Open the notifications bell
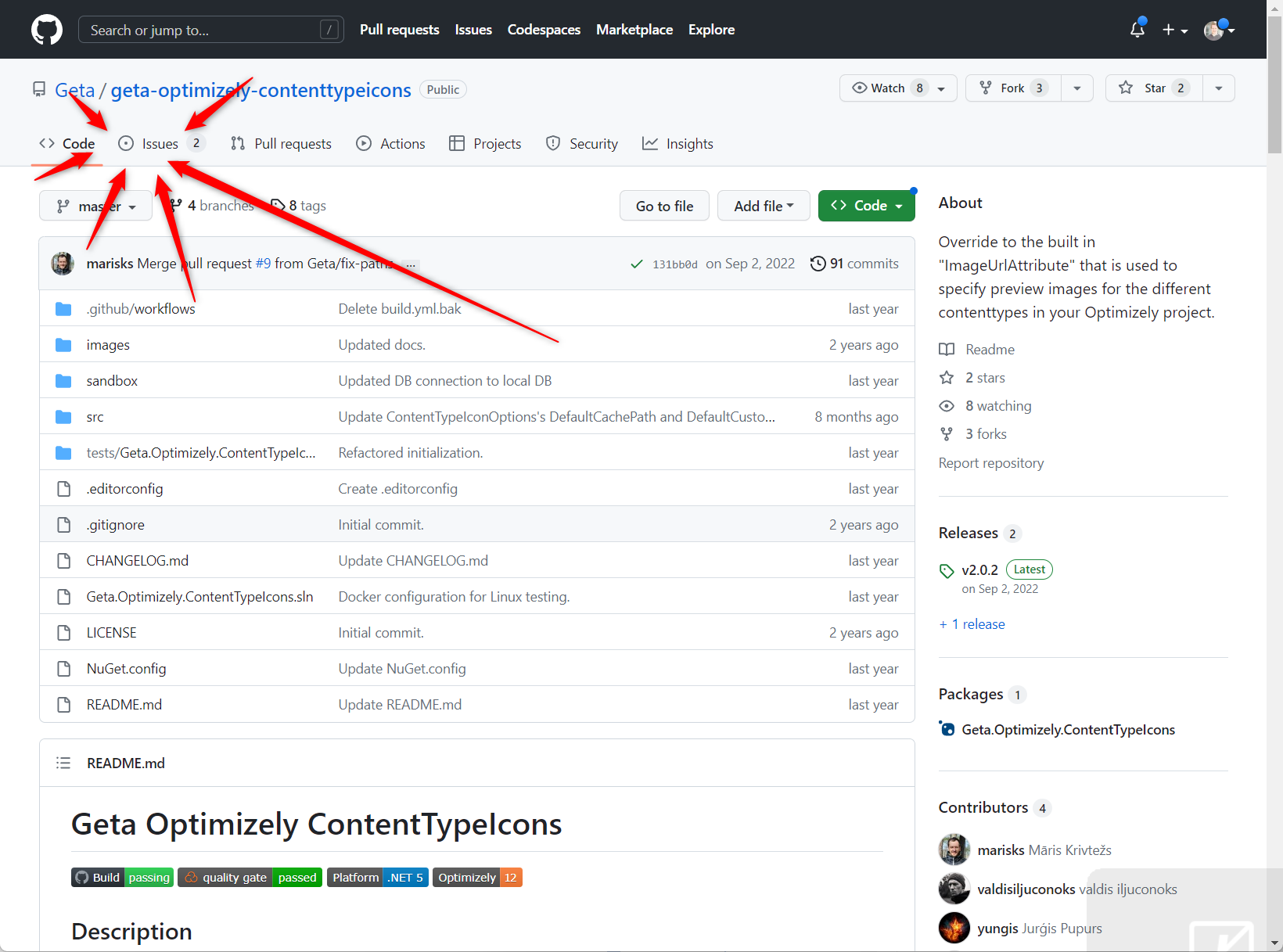Viewport: 1283px width, 952px height. click(x=1137, y=30)
